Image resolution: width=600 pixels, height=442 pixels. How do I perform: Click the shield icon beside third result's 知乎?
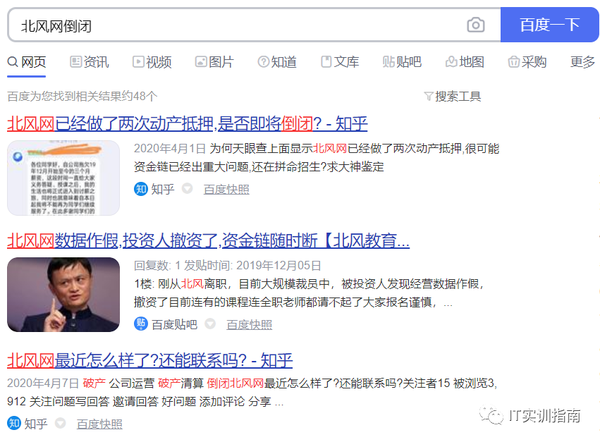pyautogui.click(x=60, y=423)
